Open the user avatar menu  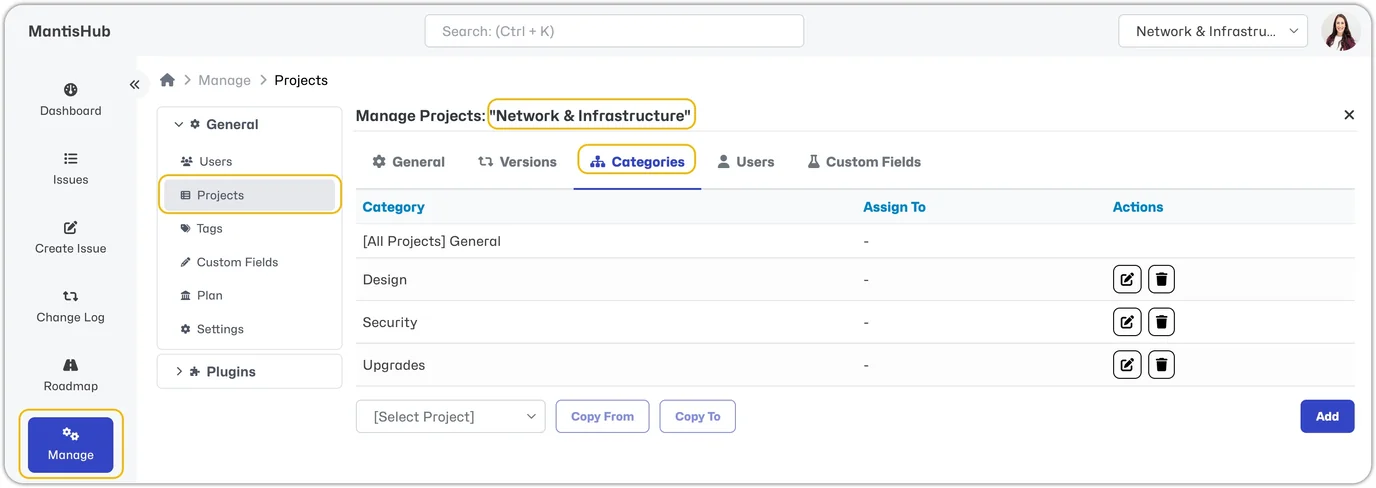(1341, 31)
